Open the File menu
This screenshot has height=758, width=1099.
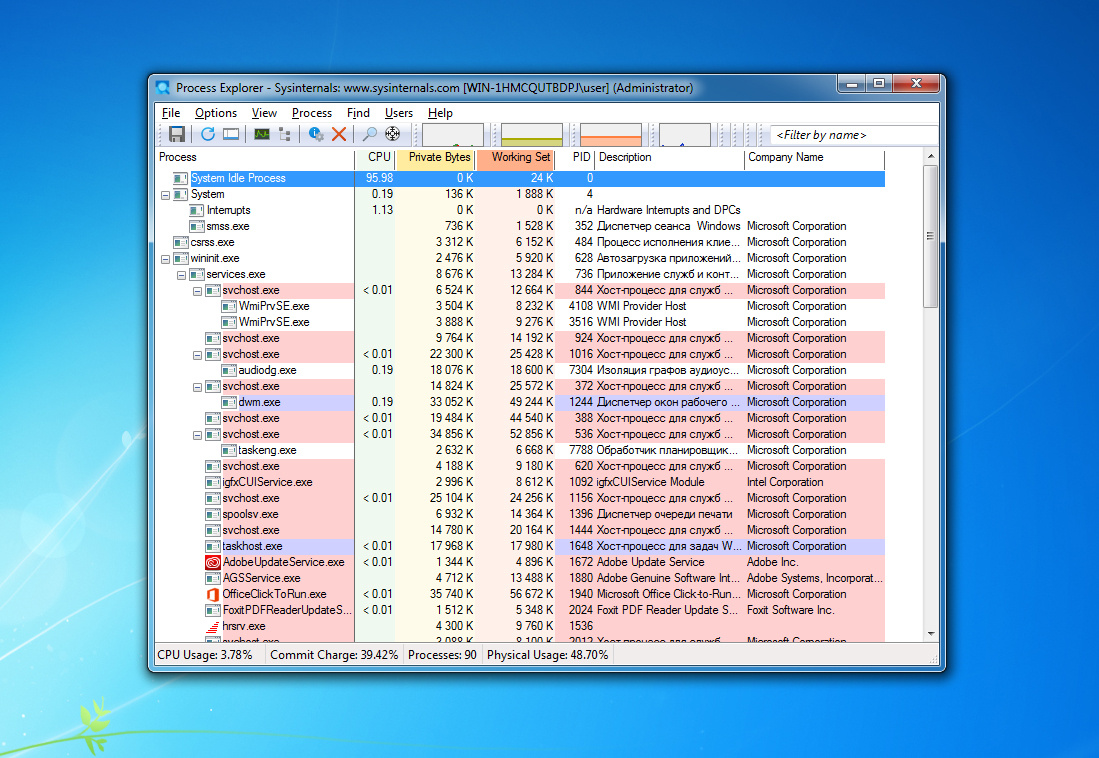(x=171, y=113)
